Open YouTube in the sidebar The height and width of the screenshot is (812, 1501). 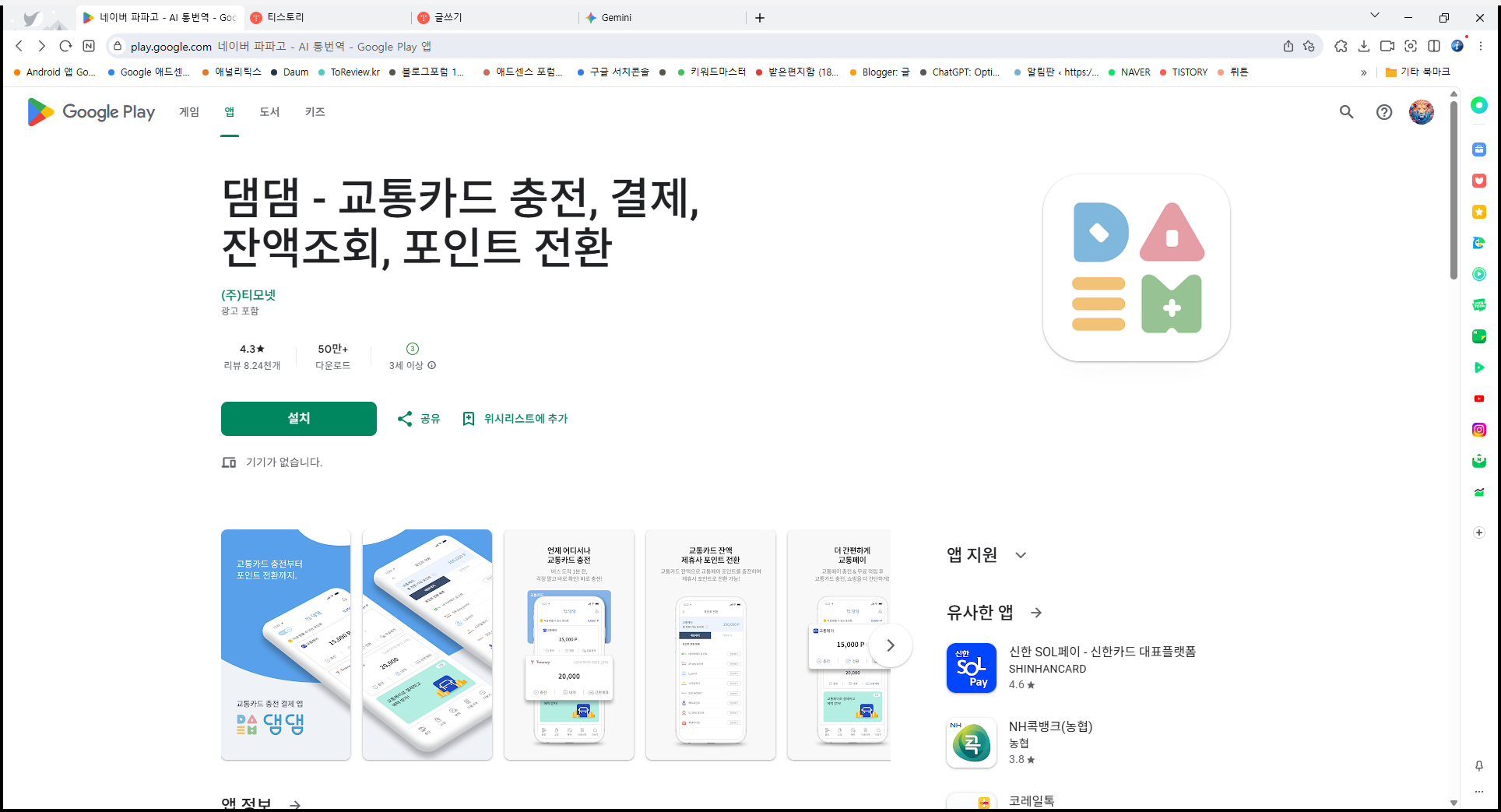(1479, 399)
